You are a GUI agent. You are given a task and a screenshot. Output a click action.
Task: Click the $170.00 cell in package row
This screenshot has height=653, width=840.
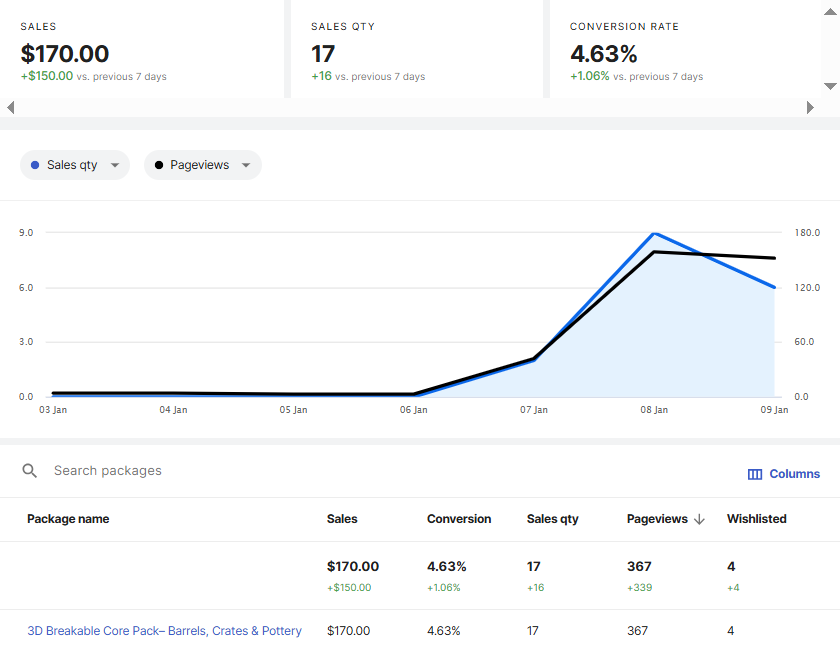(x=348, y=631)
